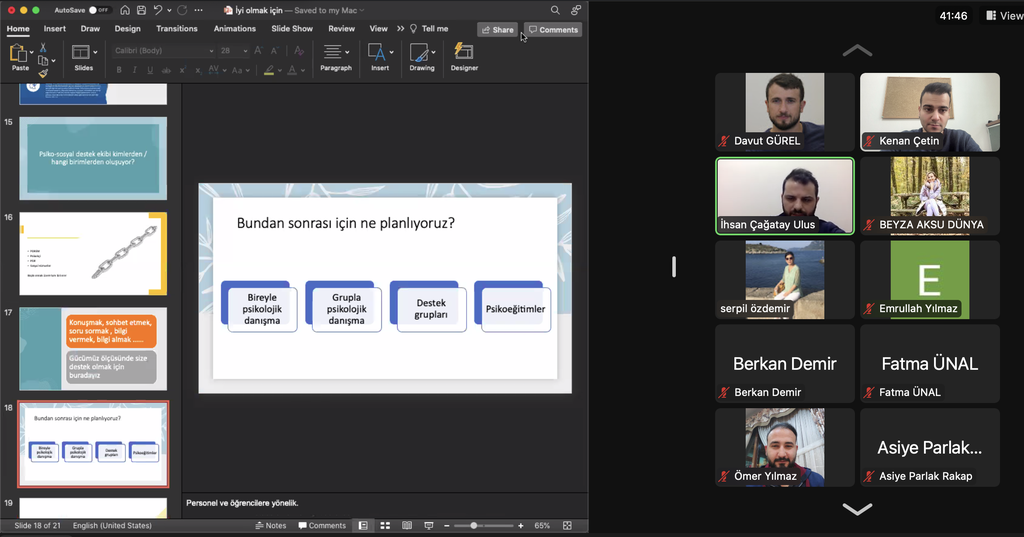1024x537 pixels.
Task: Open the font color swatch
Action: coord(292,70)
